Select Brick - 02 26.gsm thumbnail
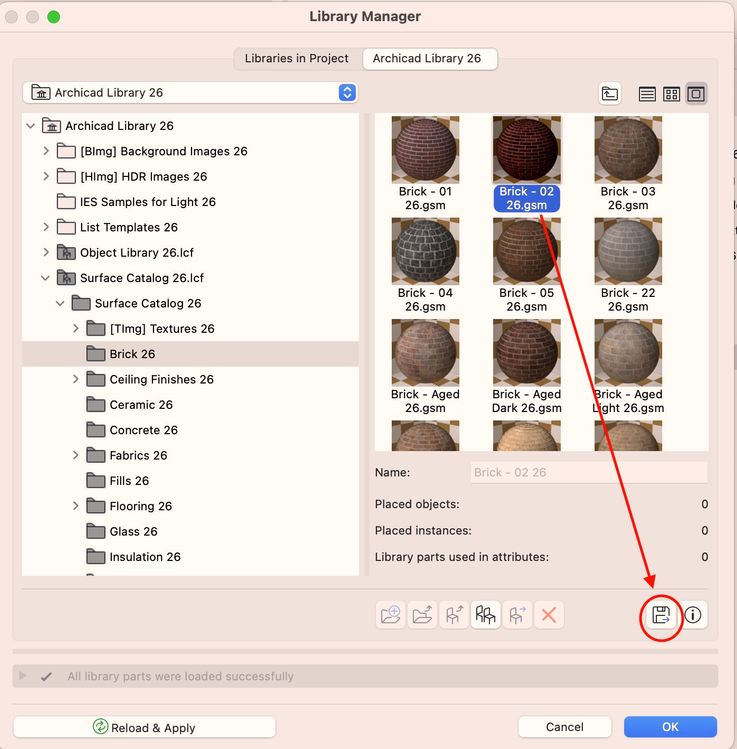 tap(526, 150)
